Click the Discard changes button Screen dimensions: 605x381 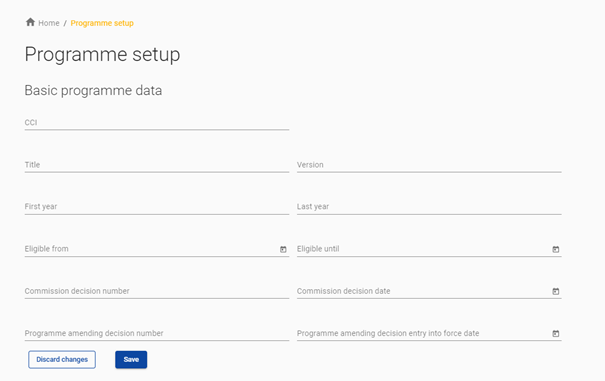(x=62, y=359)
